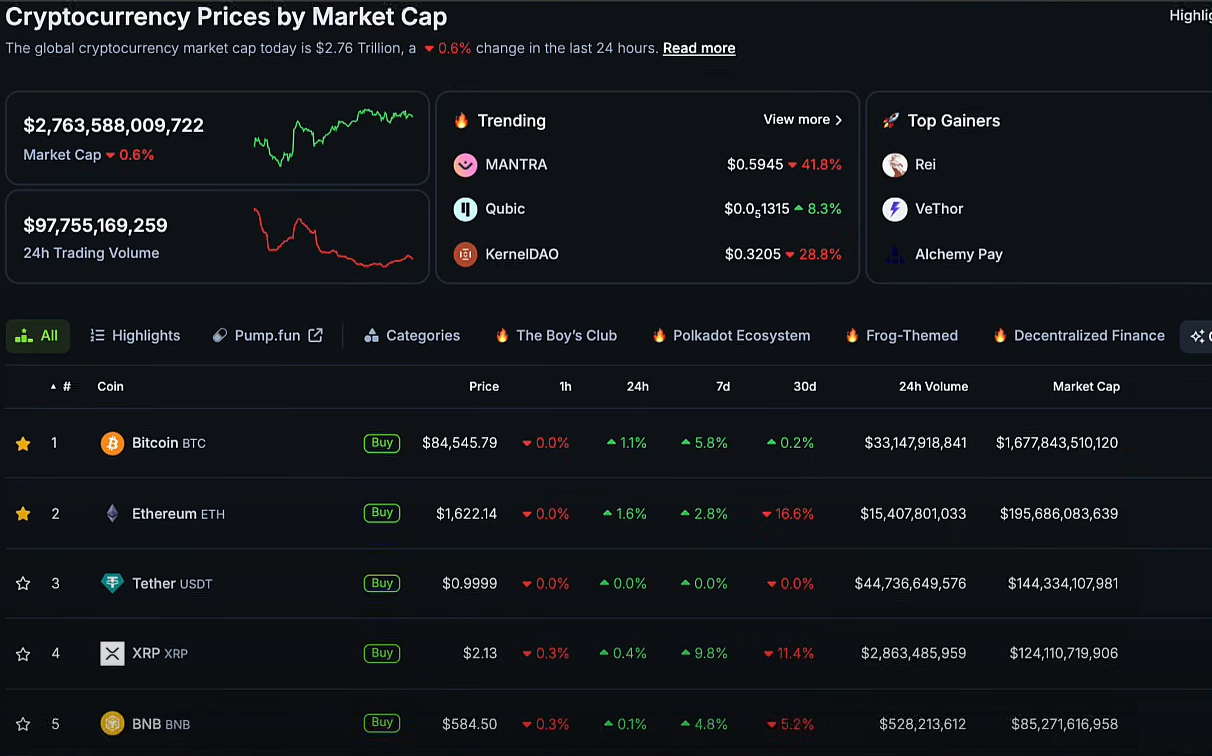The image size is (1212, 756).
Task: Select the Polkadot Ecosystem tab
Action: click(730, 336)
